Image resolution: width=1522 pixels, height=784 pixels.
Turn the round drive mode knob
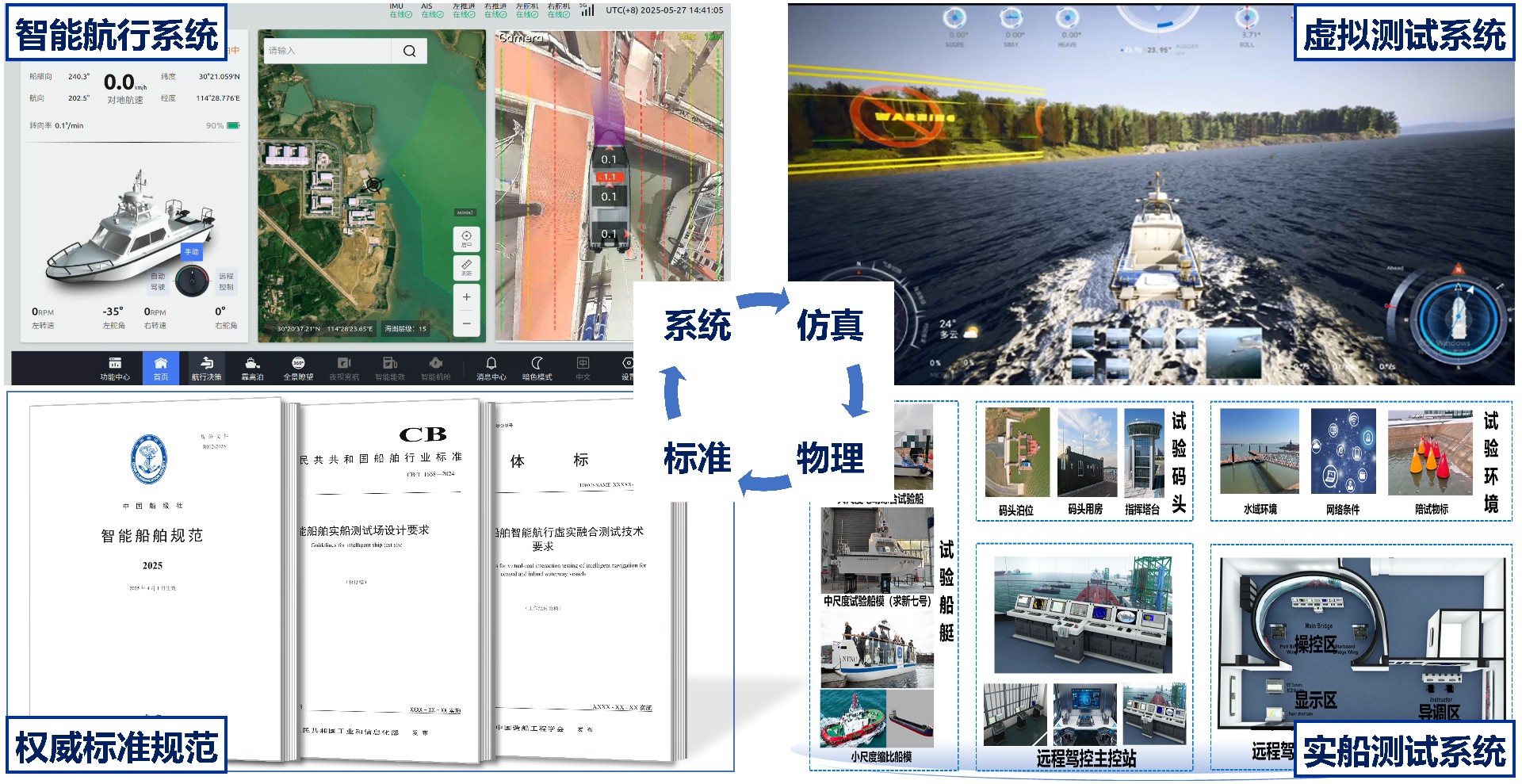pos(191,281)
